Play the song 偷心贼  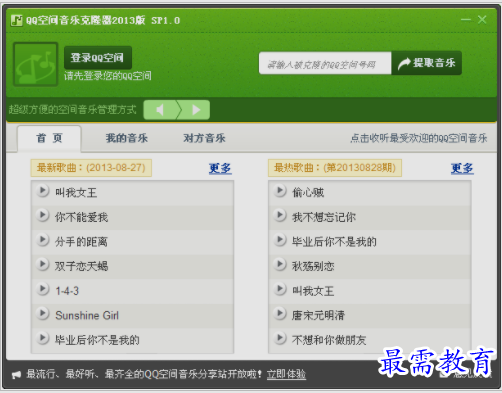280,191
